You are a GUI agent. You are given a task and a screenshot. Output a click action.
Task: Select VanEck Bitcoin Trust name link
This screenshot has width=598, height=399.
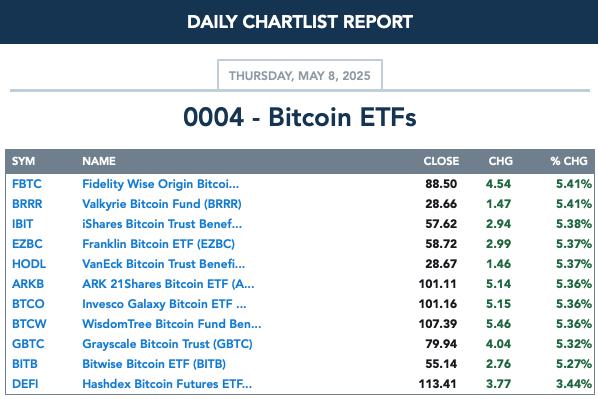click(164, 264)
